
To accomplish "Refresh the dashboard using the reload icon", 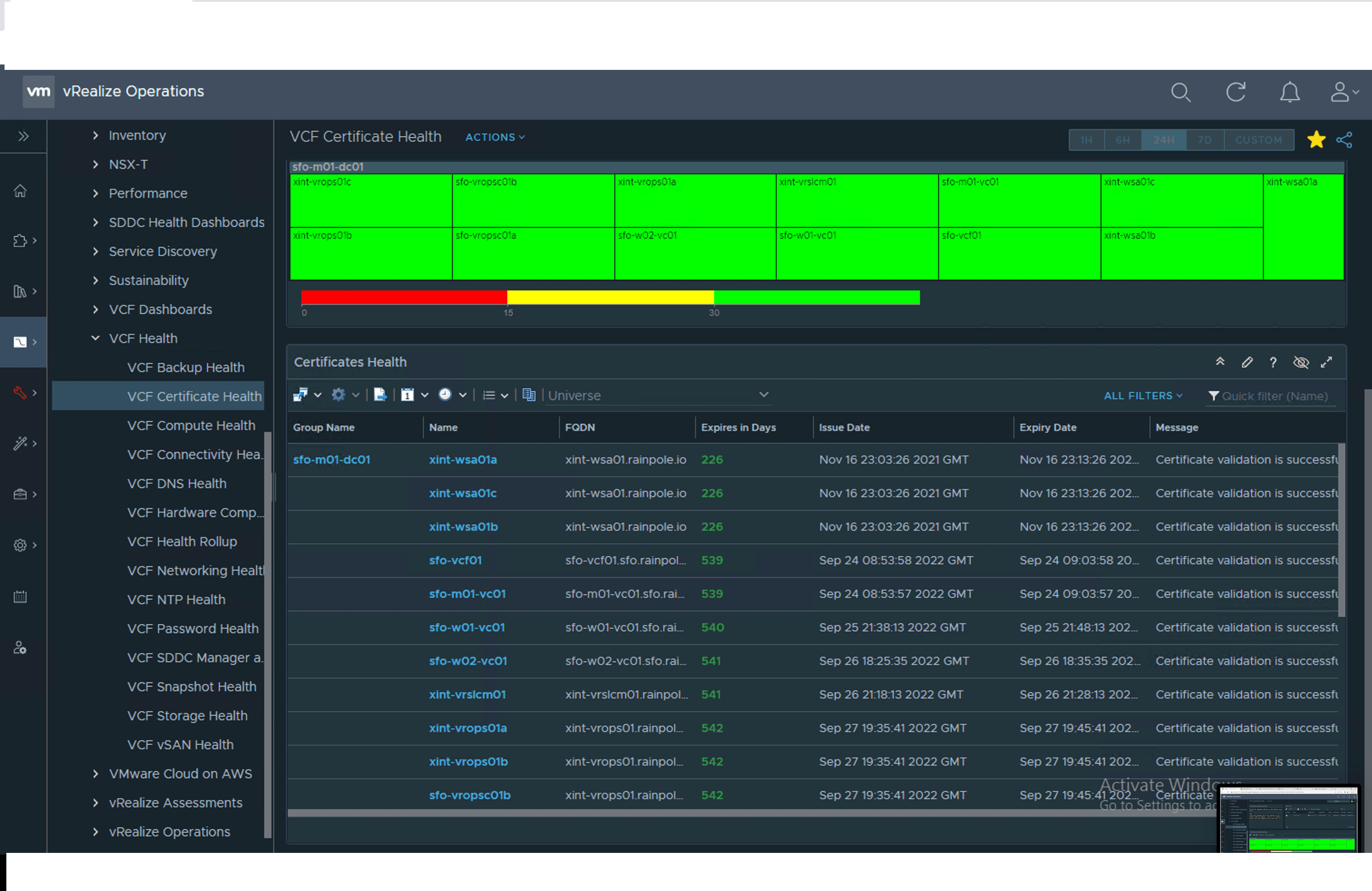I will pos(1235,92).
